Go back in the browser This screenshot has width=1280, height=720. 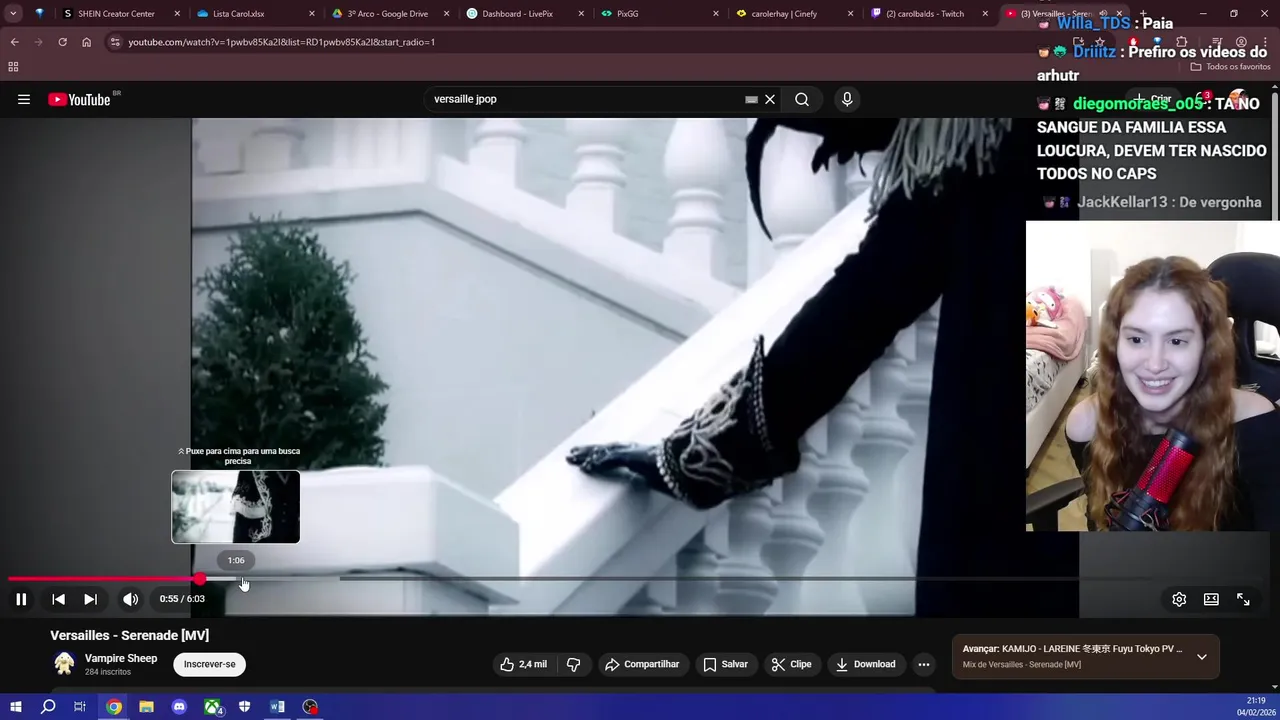pos(14,42)
